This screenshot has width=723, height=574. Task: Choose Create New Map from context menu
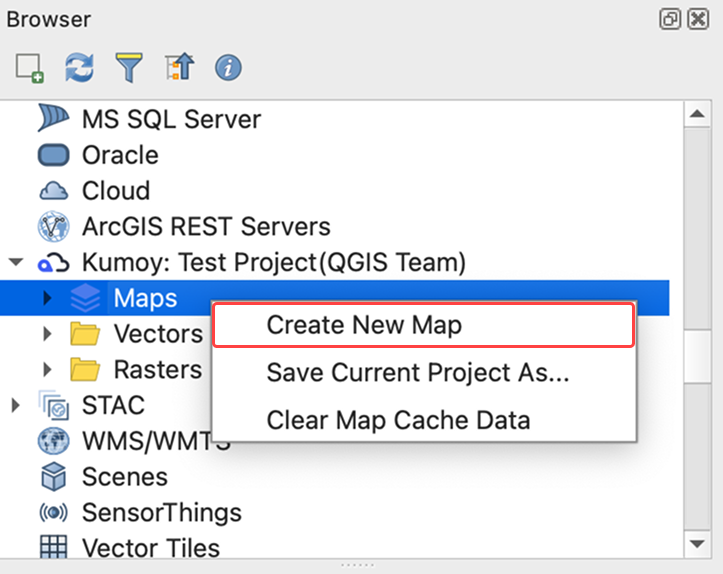coord(424,325)
